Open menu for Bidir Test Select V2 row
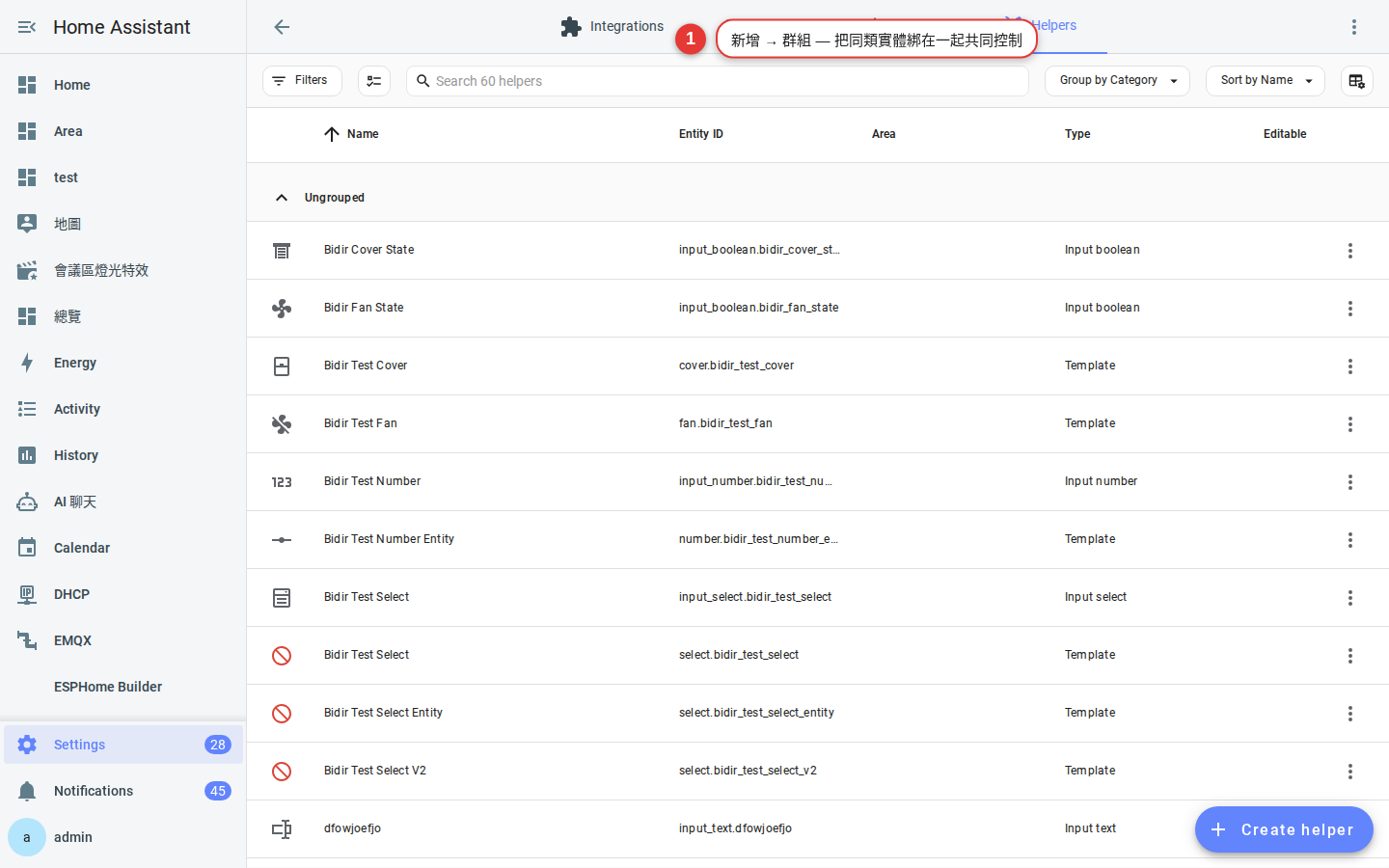 click(x=1350, y=772)
